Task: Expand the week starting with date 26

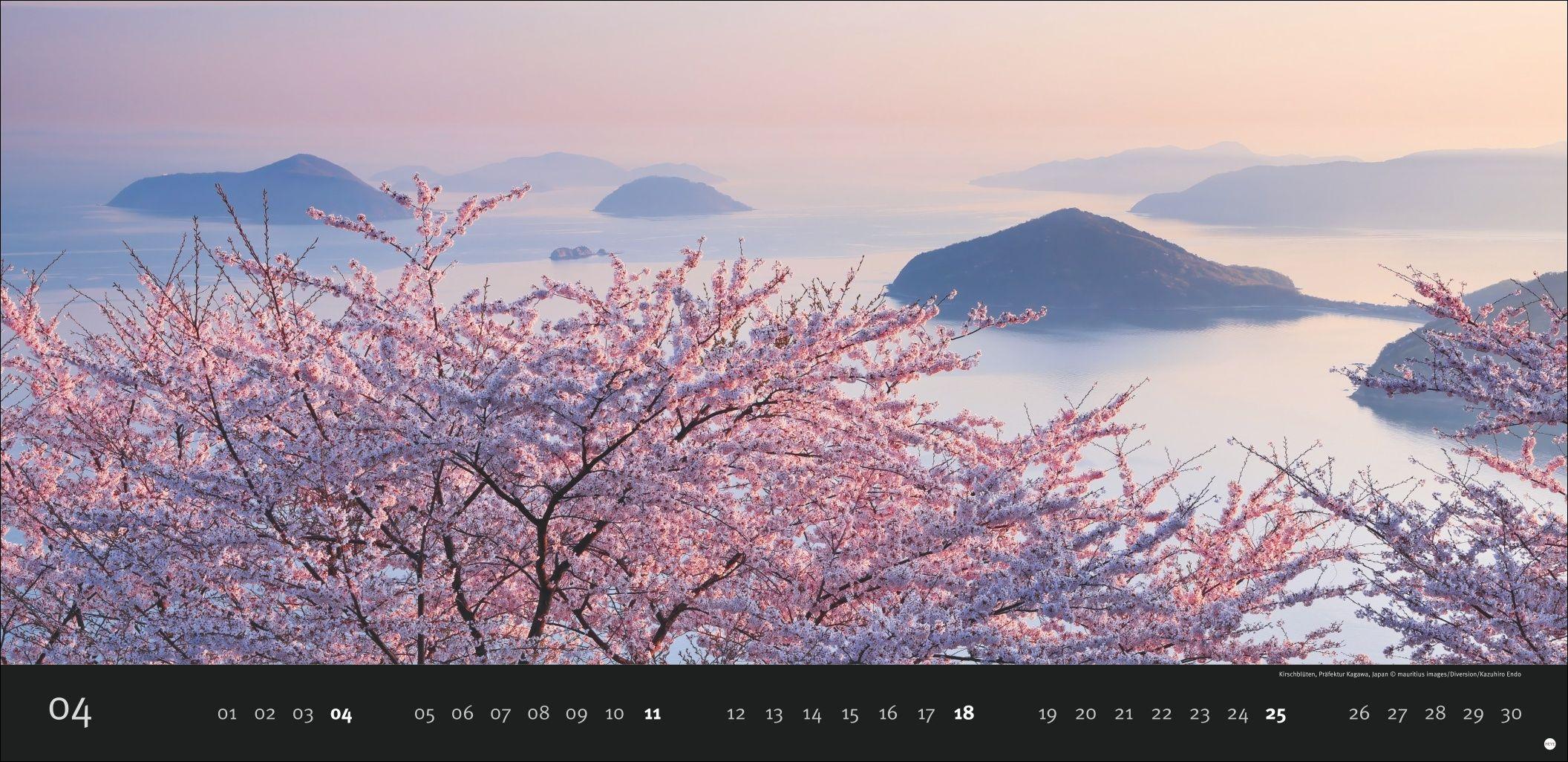Action: click(1359, 714)
